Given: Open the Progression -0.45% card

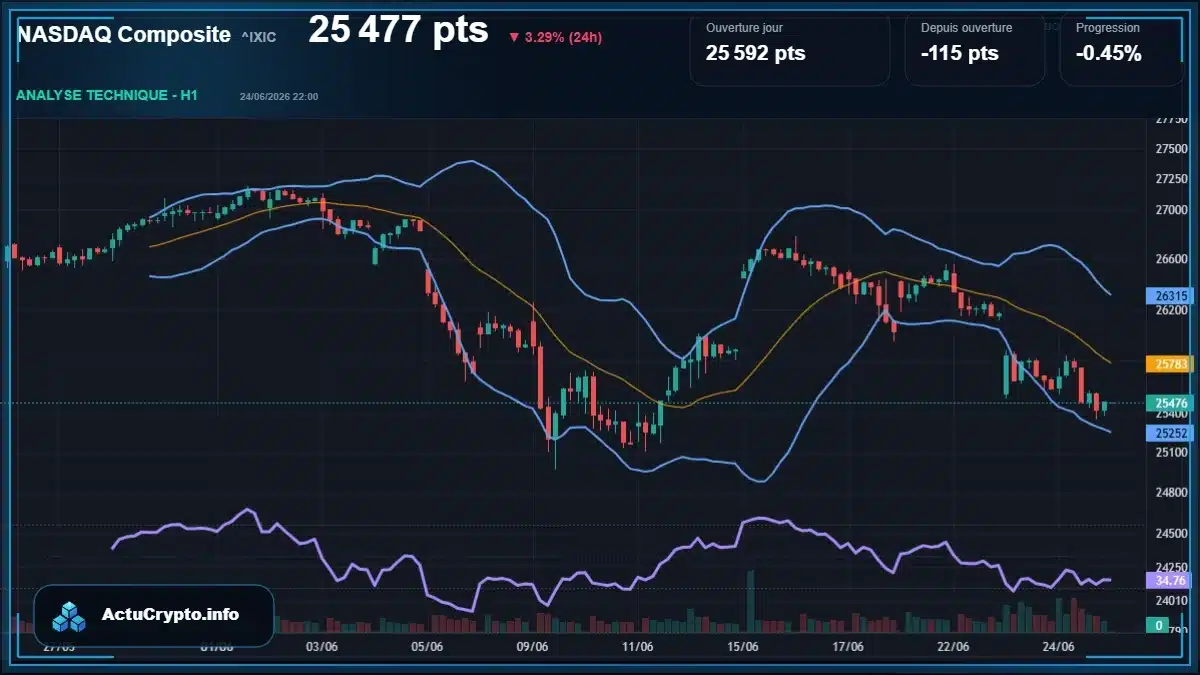Looking at the screenshot, I should point(1121,50).
